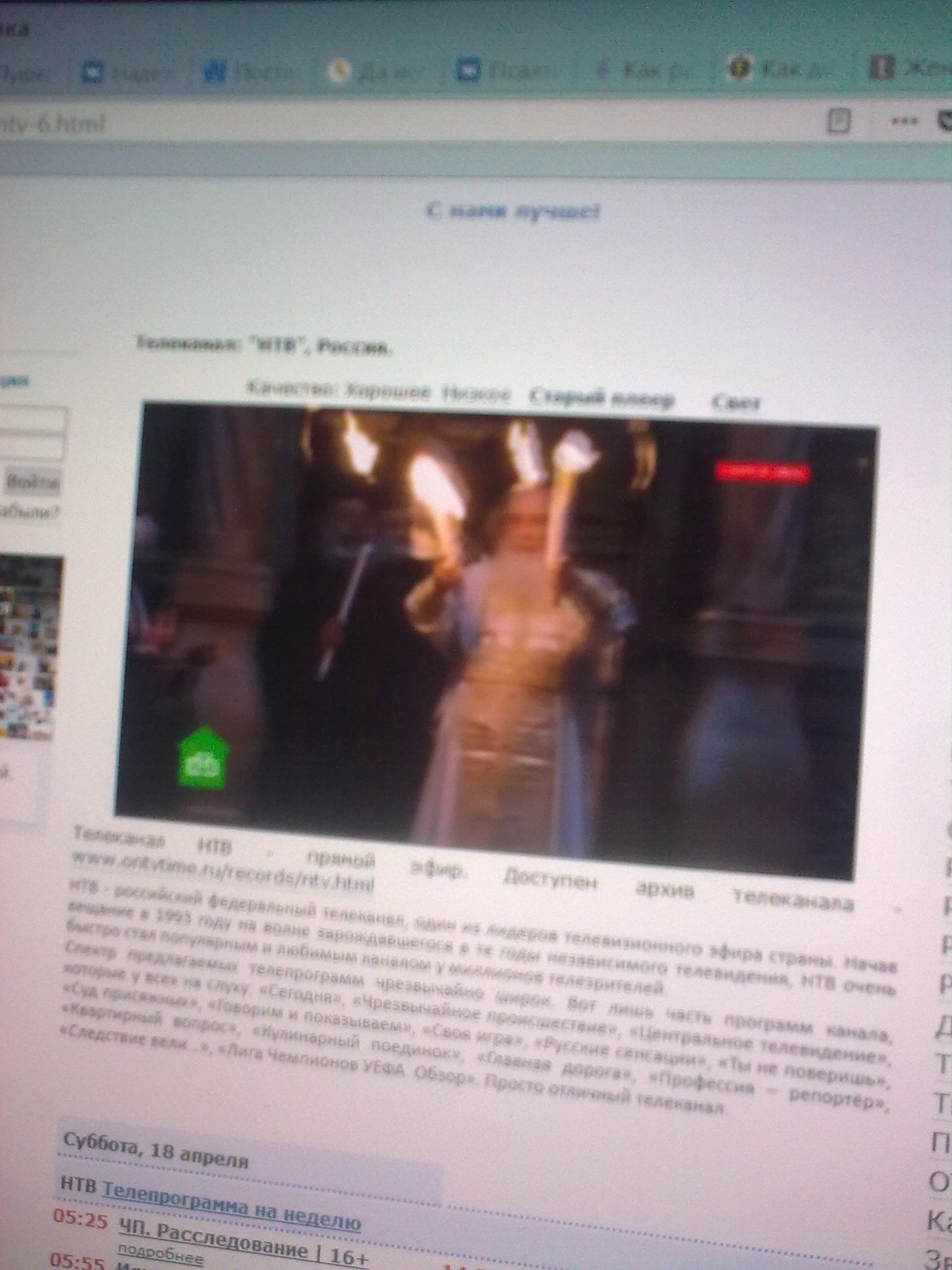Select the "Хорошее" quality option
This screenshot has width=952, height=1270.
click(387, 393)
